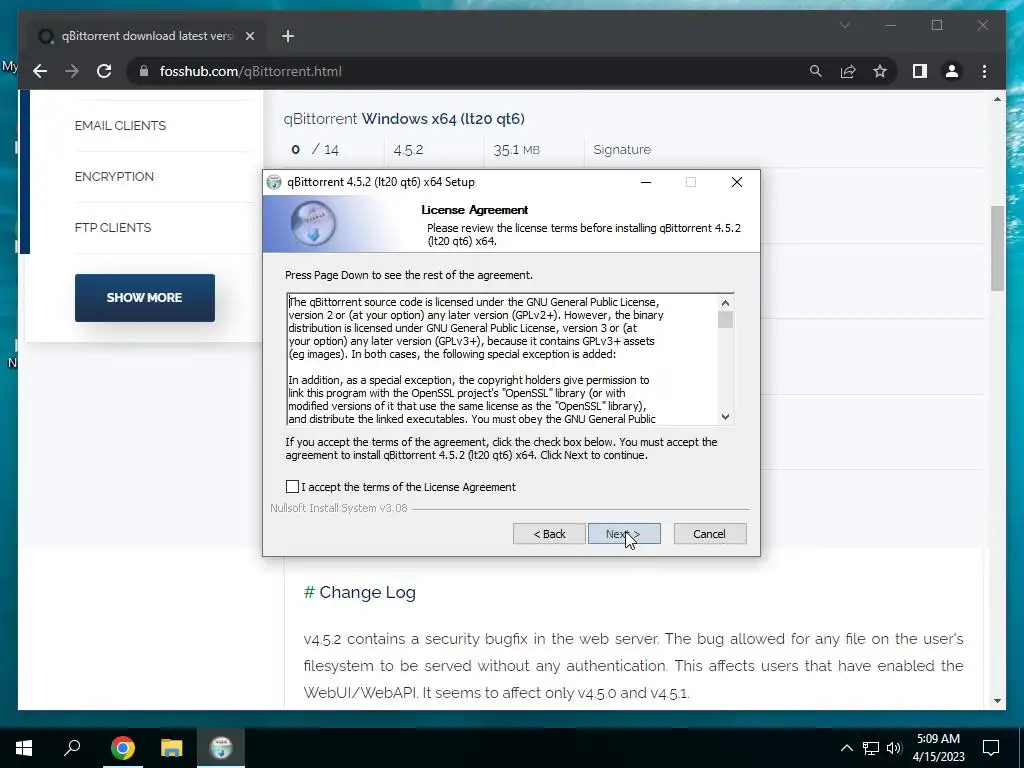
Task: Click 35.1 MB size cell
Action: [x=517, y=150]
